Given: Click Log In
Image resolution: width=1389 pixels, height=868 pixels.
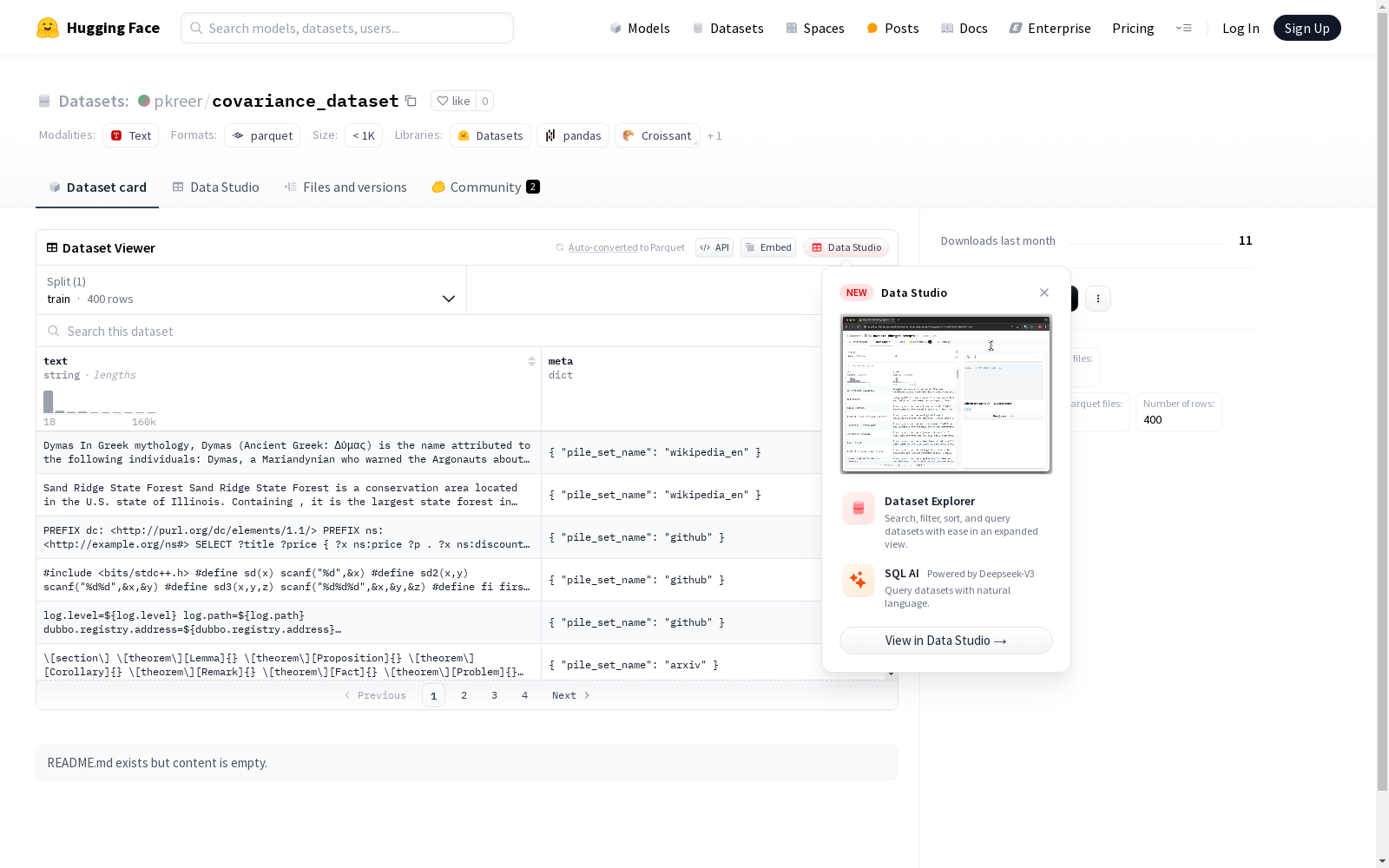Looking at the screenshot, I should 1241,28.
